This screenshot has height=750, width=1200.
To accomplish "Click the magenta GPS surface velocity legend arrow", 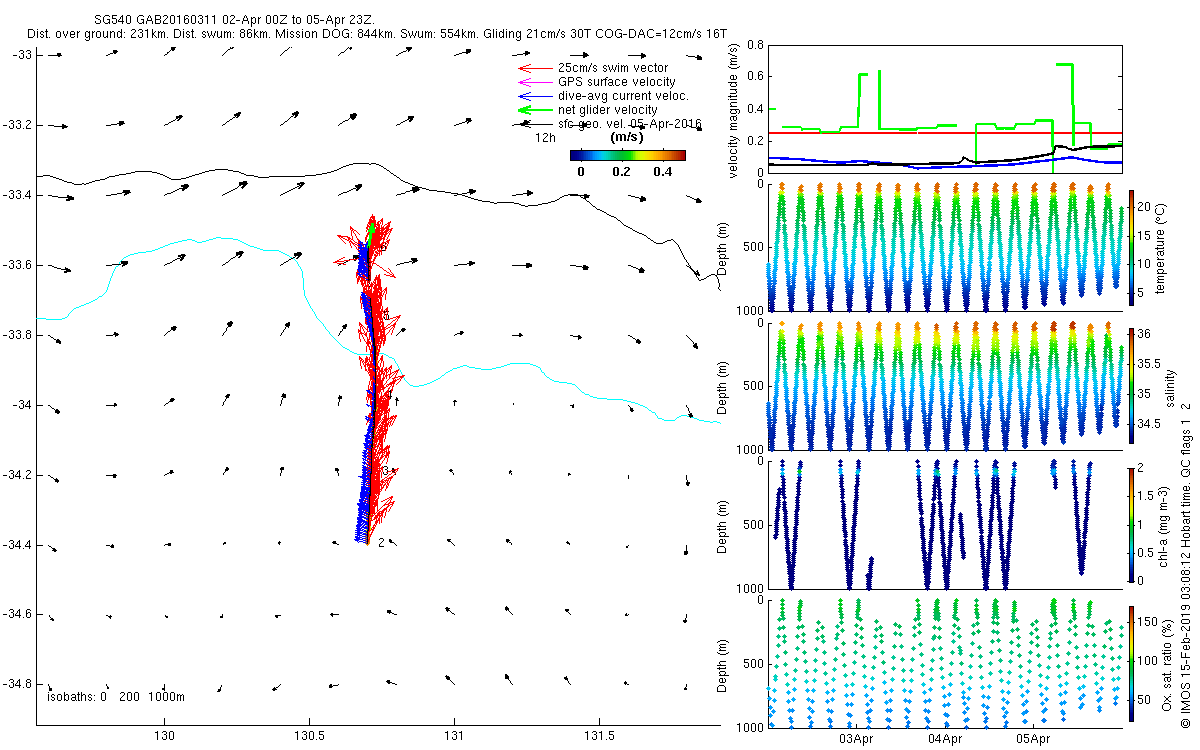I will coord(534,81).
